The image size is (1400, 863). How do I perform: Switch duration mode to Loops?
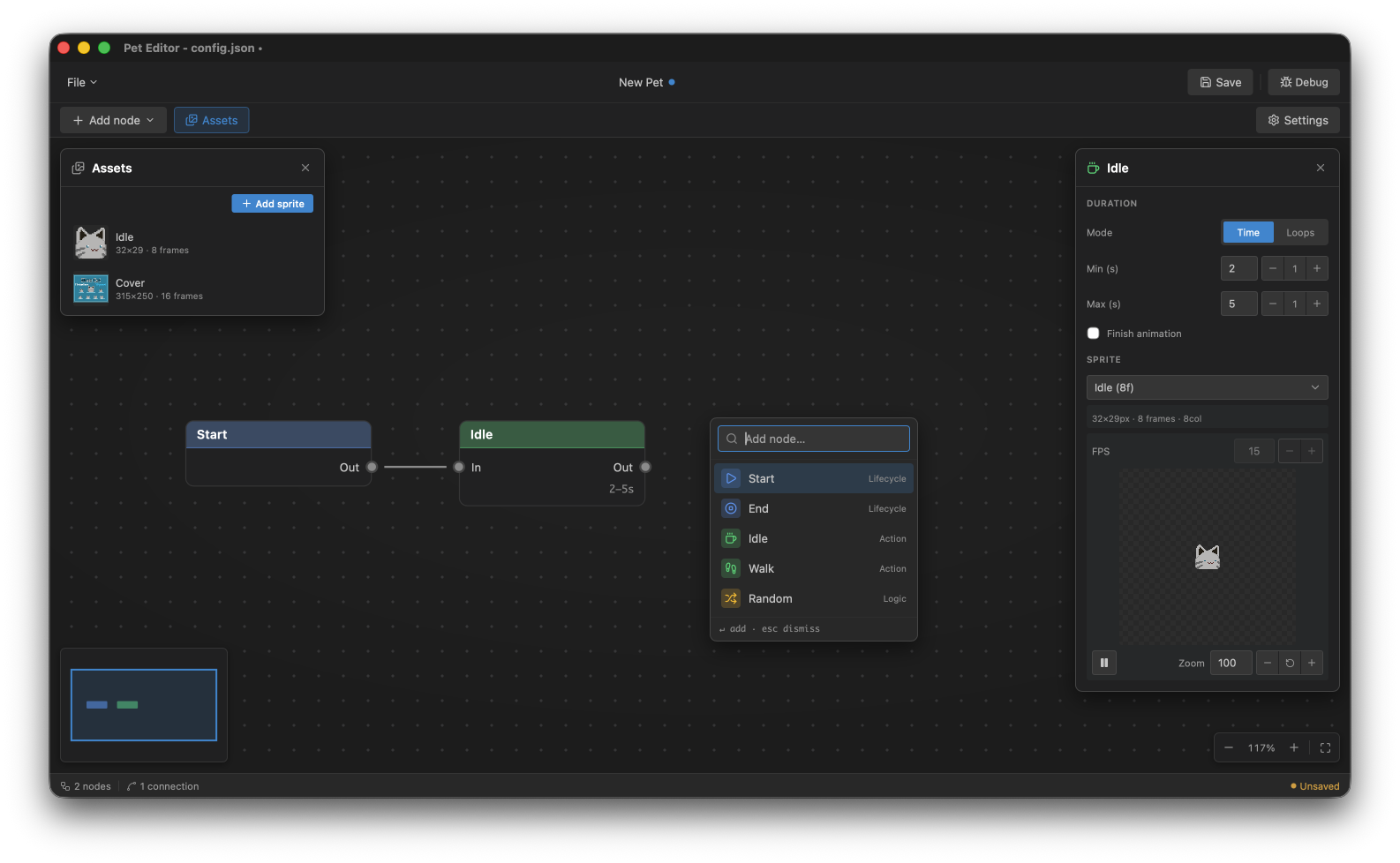pos(1300,233)
